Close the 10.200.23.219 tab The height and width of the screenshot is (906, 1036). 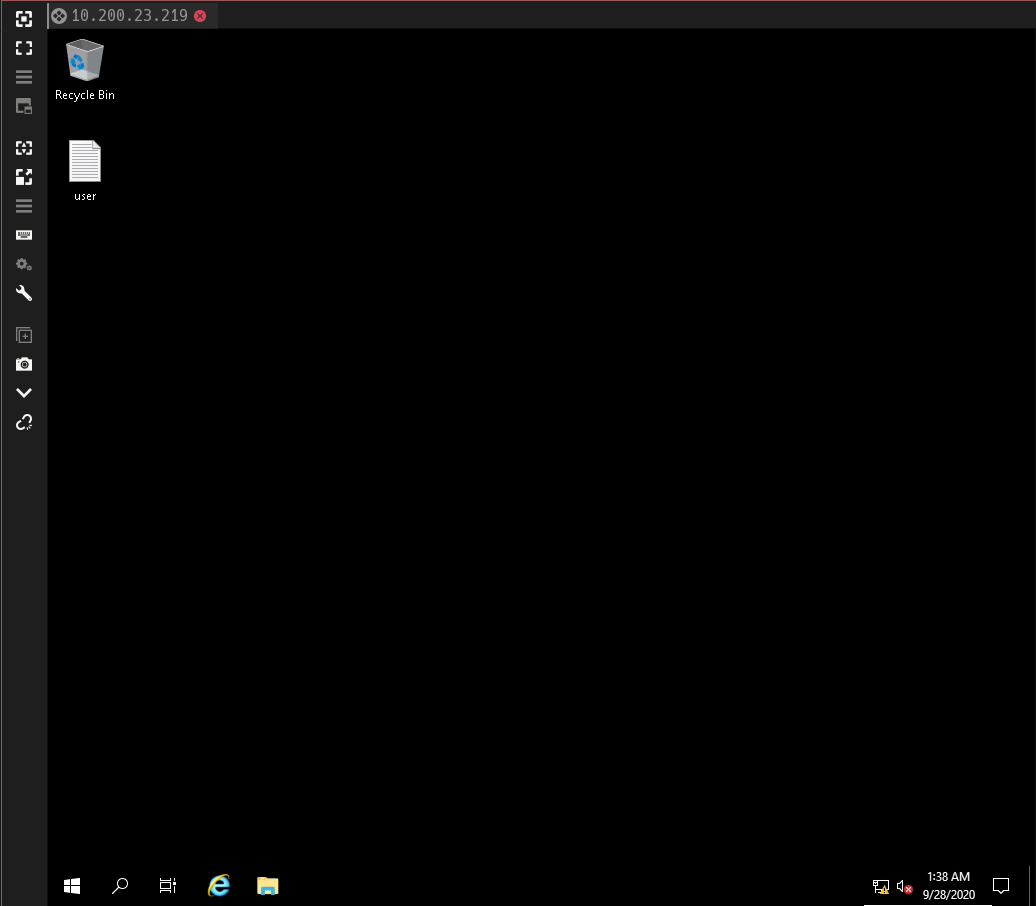[x=200, y=16]
